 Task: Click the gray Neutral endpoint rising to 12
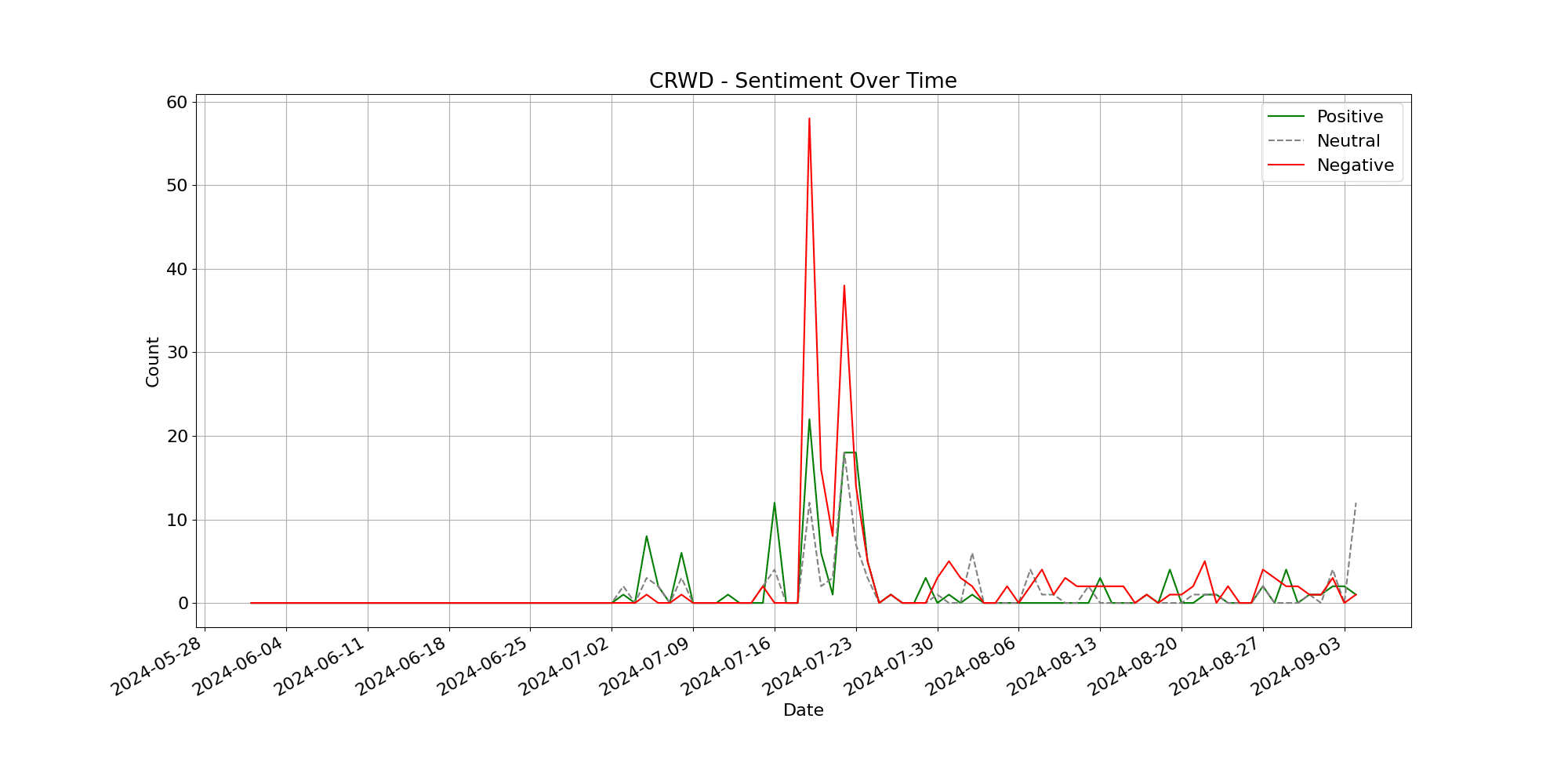click(x=1356, y=503)
